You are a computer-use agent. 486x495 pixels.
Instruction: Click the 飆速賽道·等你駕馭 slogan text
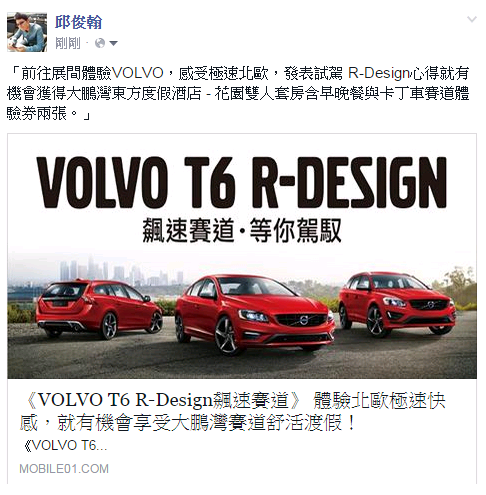pyautogui.click(x=242, y=230)
